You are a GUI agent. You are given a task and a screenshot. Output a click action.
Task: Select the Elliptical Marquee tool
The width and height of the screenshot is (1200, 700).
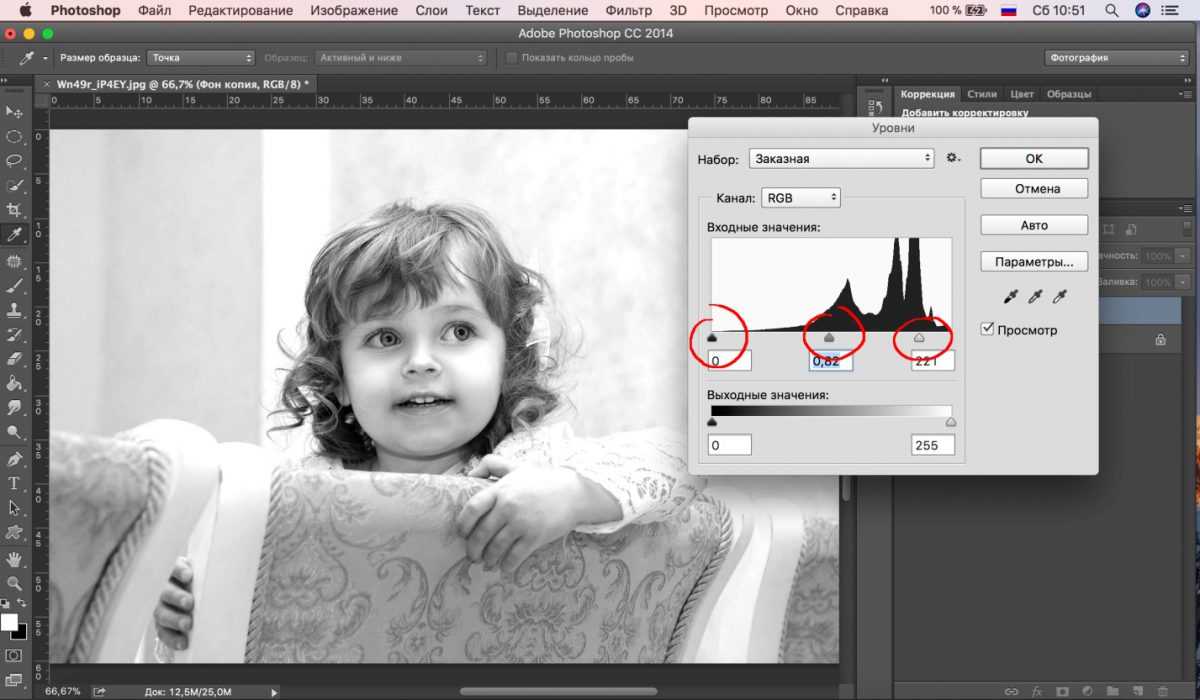[14, 136]
